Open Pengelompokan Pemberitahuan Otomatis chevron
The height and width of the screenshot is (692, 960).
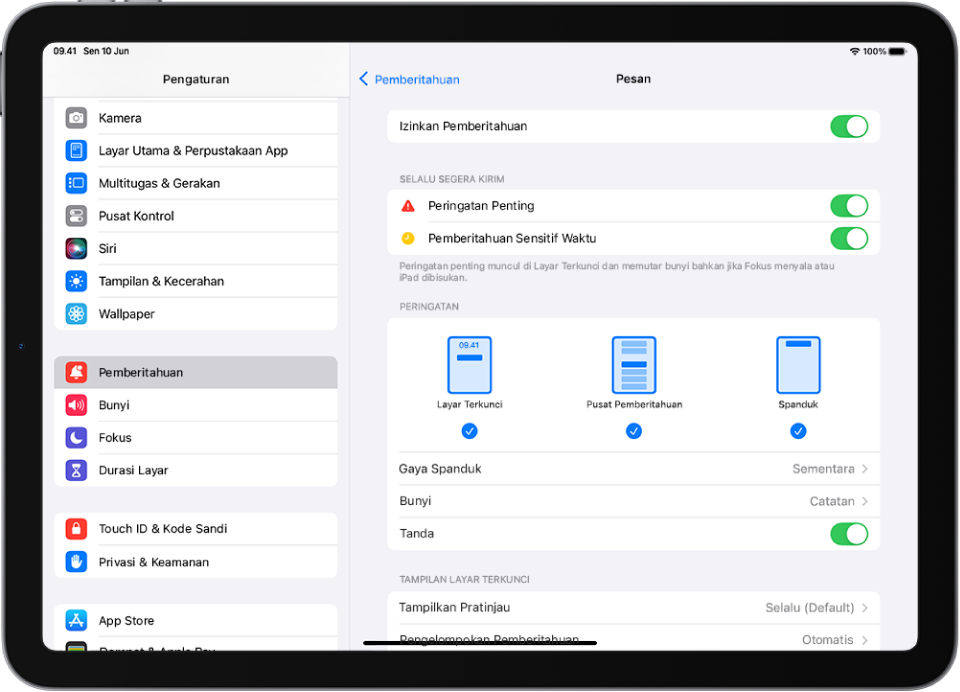click(x=864, y=640)
